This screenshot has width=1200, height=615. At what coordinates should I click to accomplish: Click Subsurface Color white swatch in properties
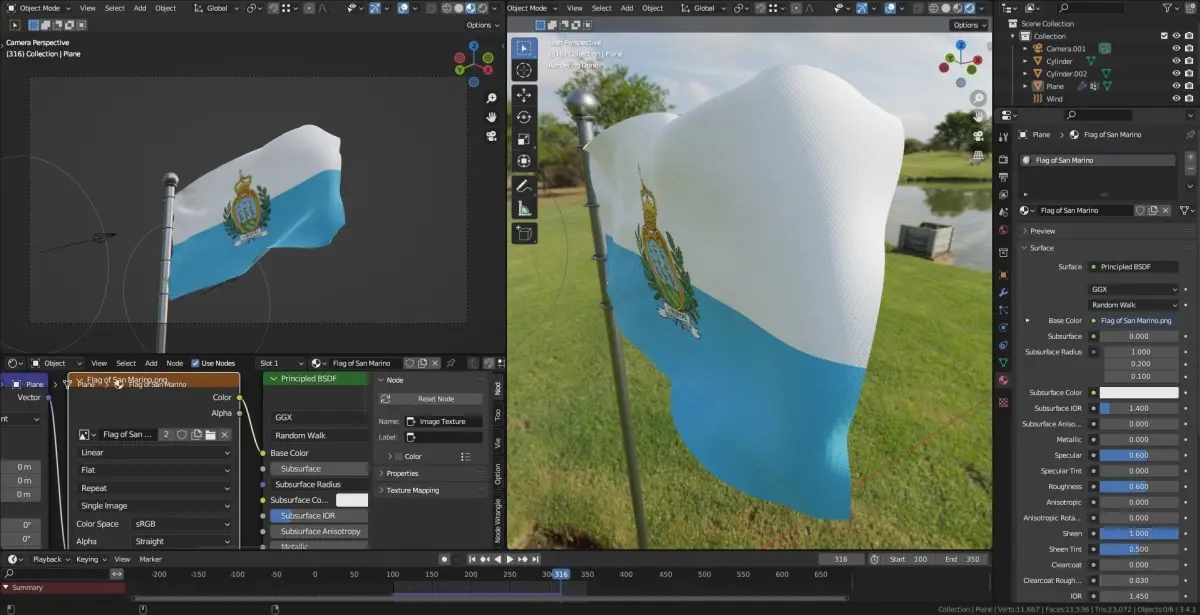1139,393
